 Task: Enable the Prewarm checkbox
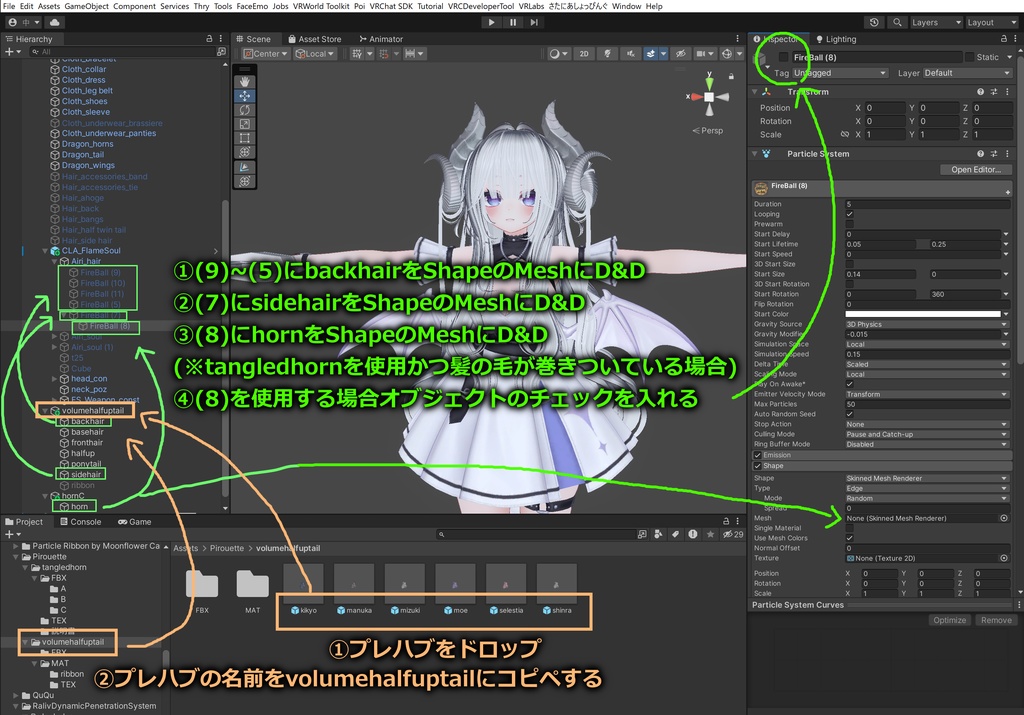pyautogui.click(x=850, y=224)
